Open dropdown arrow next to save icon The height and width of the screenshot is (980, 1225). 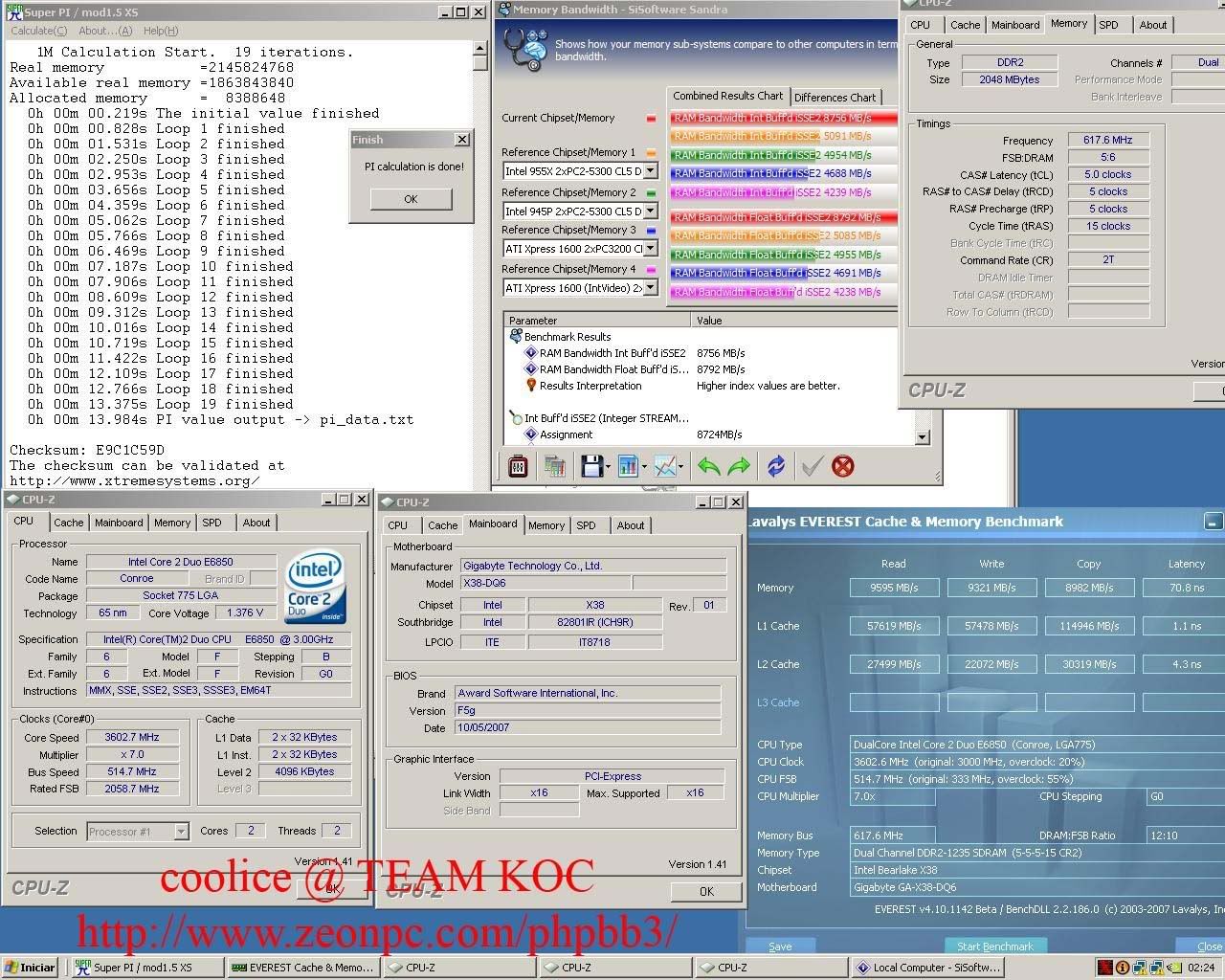[608, 467]
